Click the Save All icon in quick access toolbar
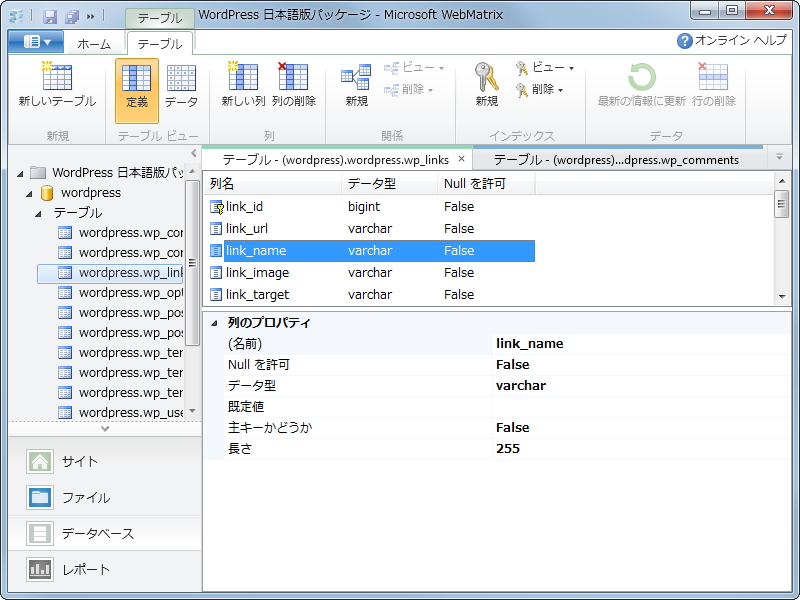Image resolution: width=800 pixels, height=600 pixels. click(72, 16)
